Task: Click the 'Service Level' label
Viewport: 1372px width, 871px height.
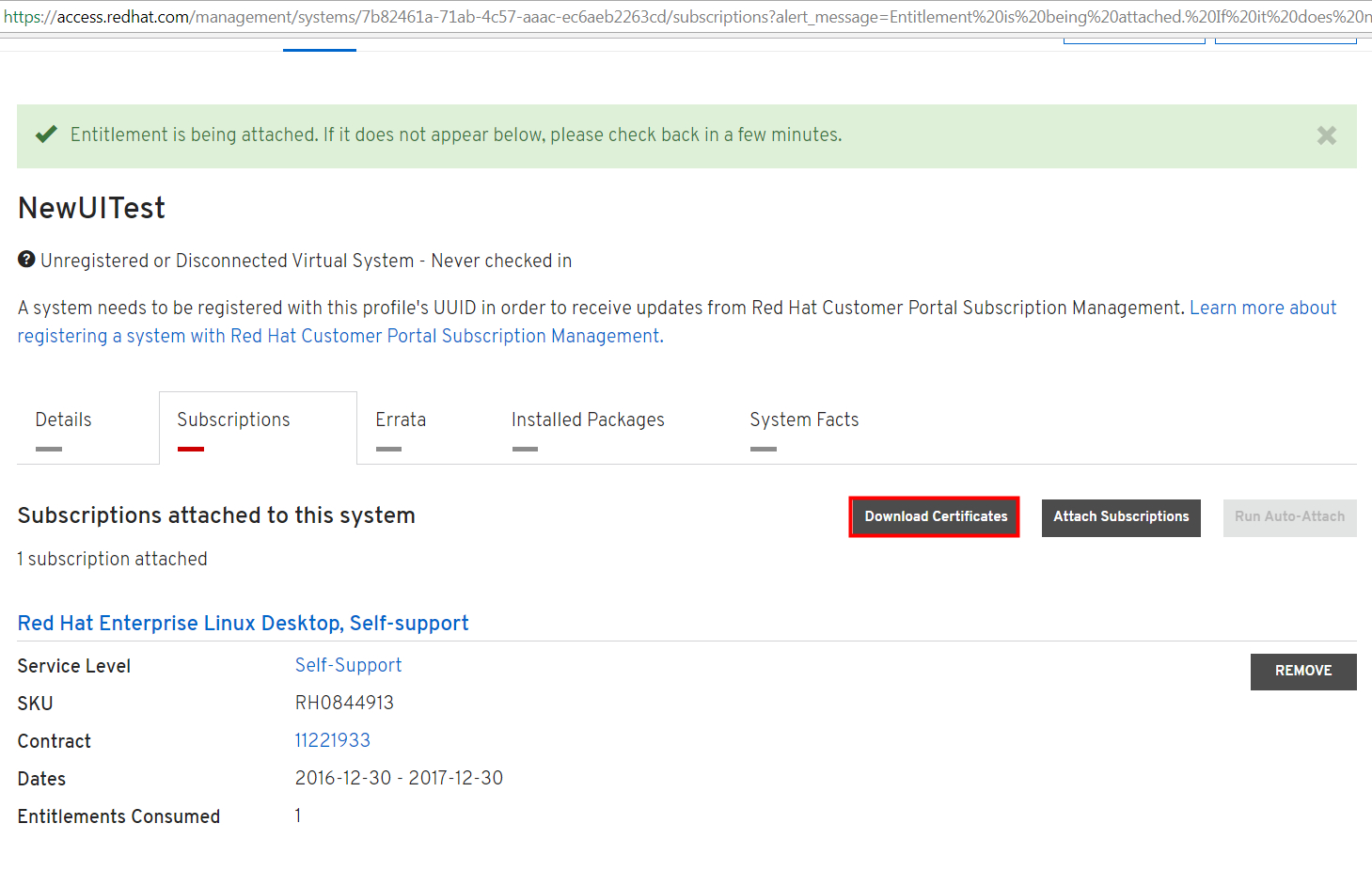Action: (x=74, y=666)
